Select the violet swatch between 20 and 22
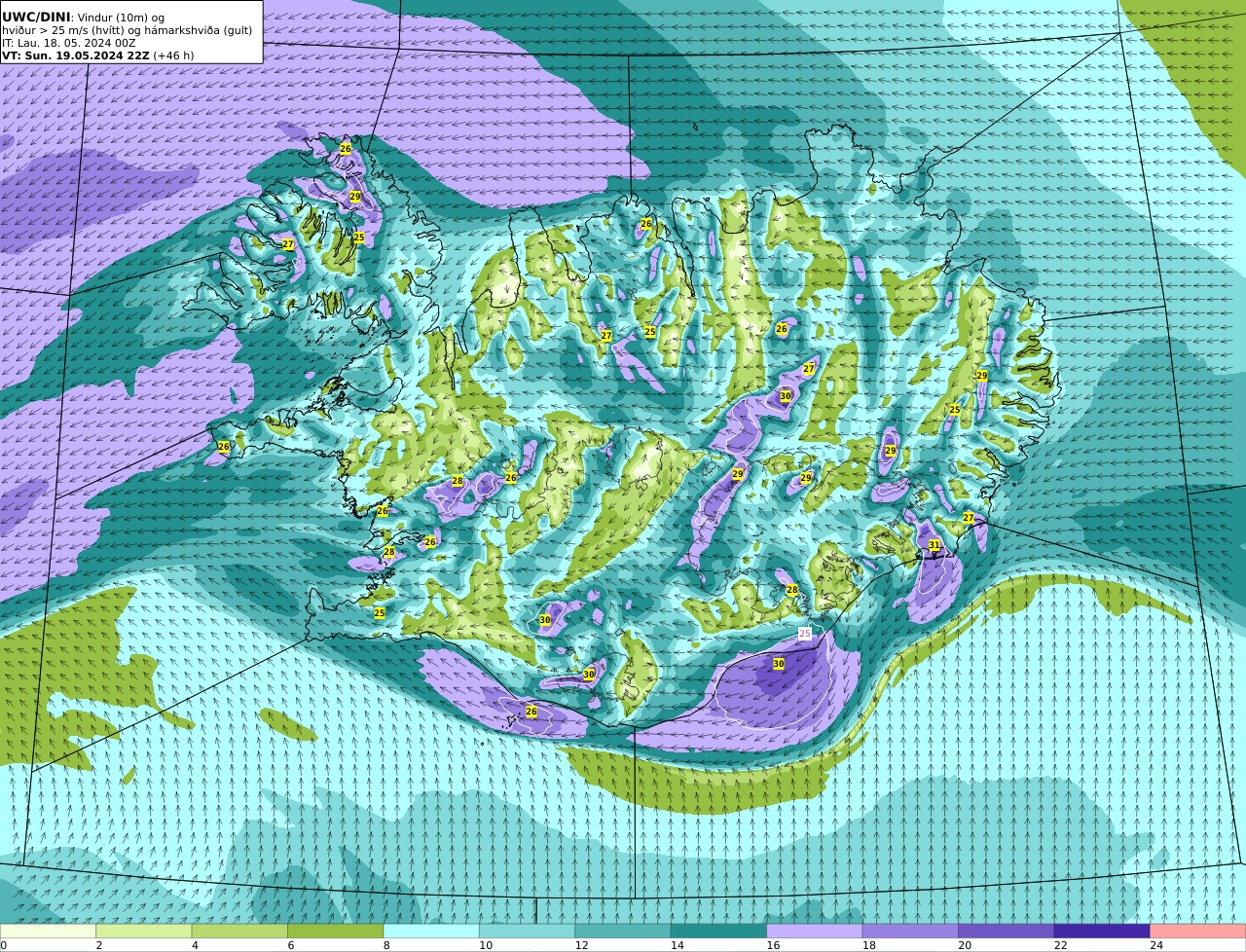The height and width of the screenshot is (952, 1246). (x=1007, y=931)
